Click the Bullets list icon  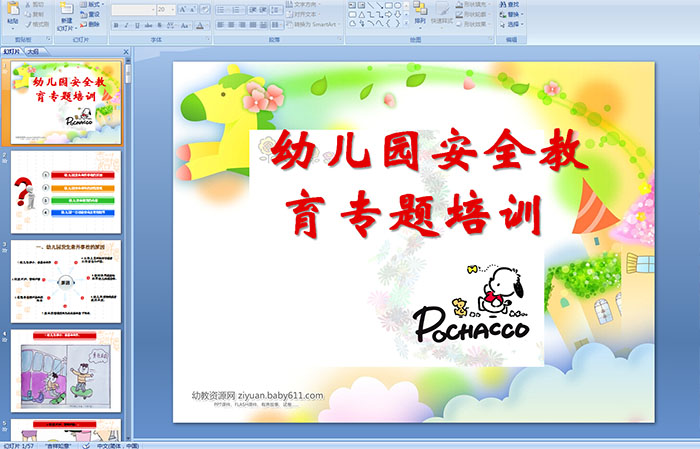[221, 10]
